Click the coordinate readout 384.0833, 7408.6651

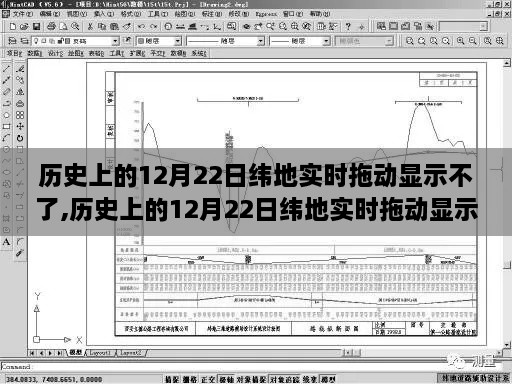point(54,379)
